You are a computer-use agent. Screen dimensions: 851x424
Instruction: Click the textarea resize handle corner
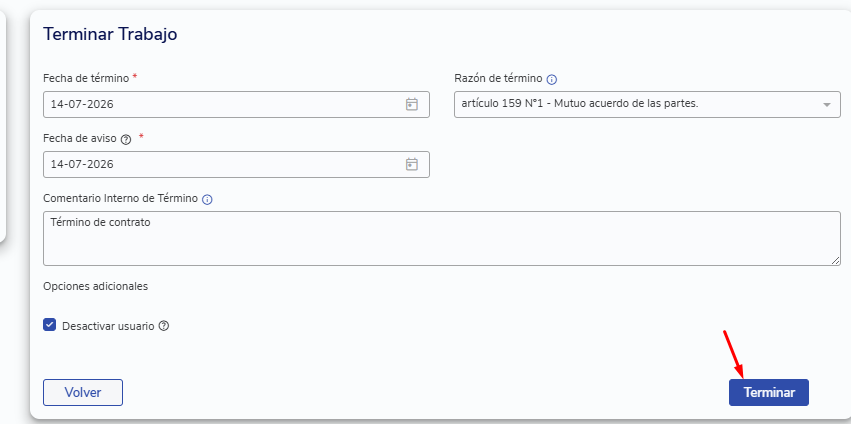835,261
